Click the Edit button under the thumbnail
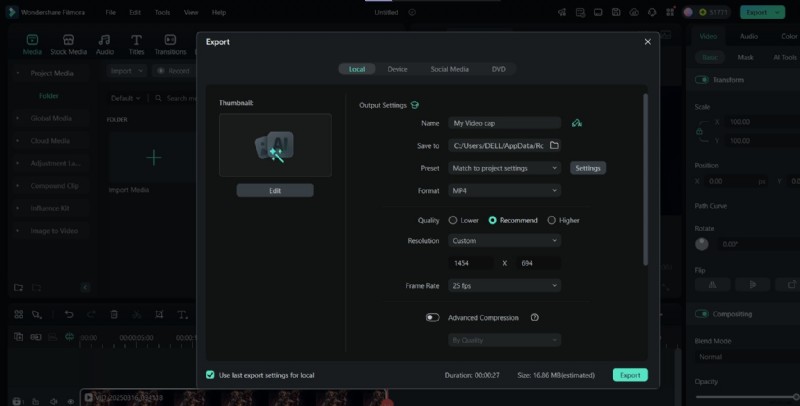This screenshot has height=406, width=800. pyautogui.click(x=275, y=190)
